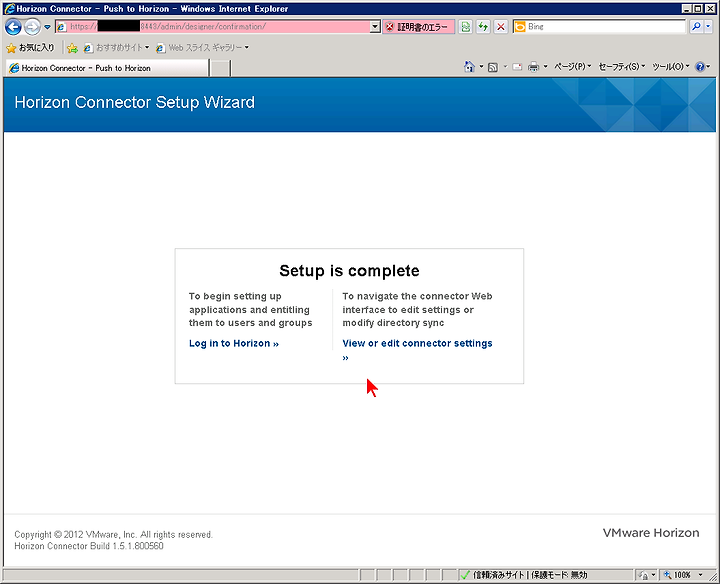Screen dimensions: 720x584
Task: Click the Horizon Connector Setup Wizard title
Action: pyautogui.click(x=135, y=102)
